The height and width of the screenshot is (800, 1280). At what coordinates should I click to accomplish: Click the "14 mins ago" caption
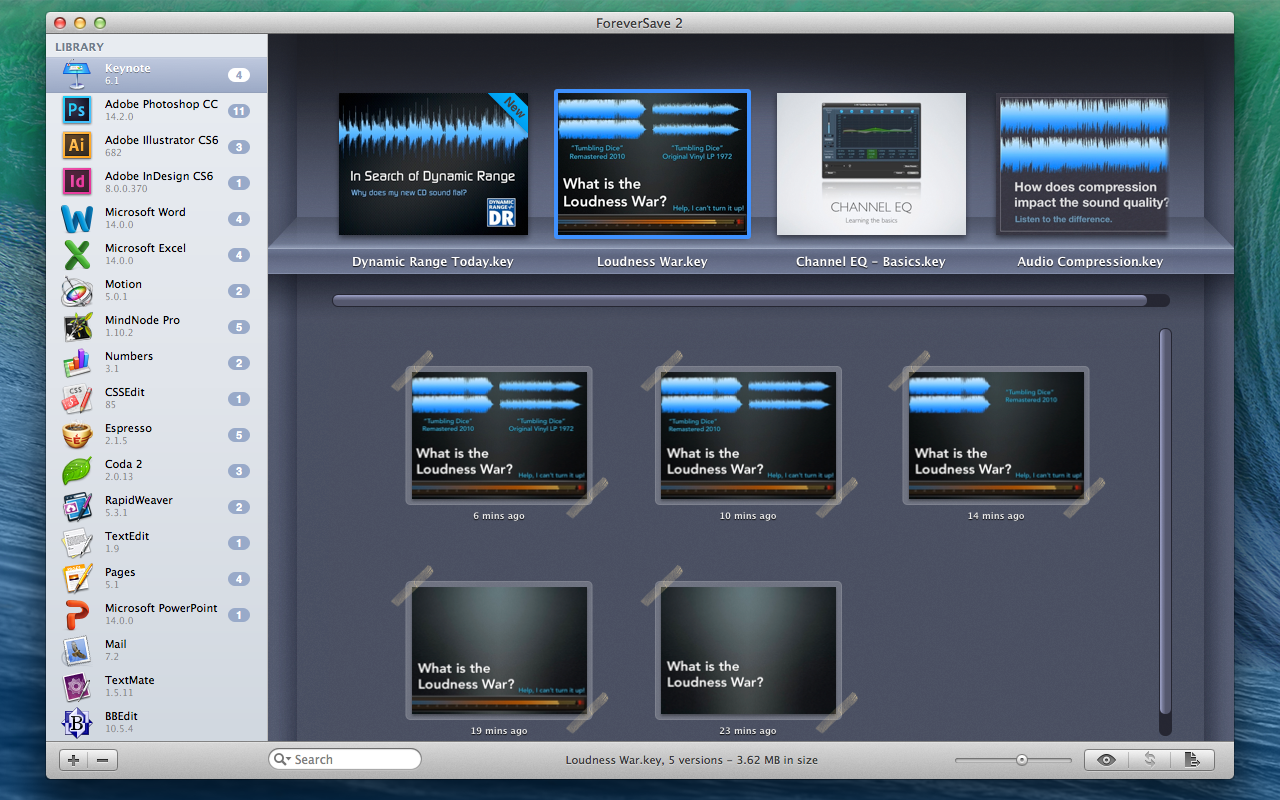[996, 516]
